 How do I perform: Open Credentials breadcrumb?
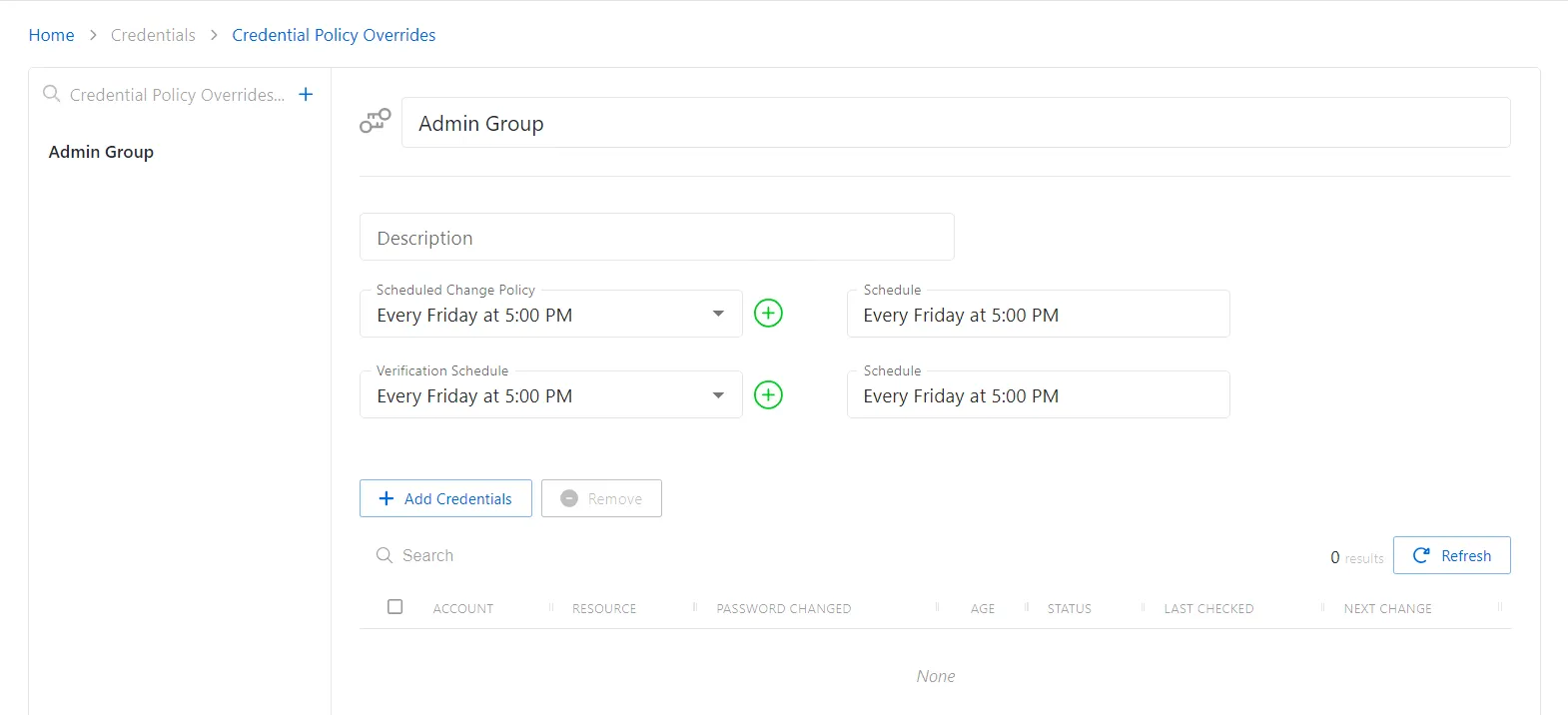153,35
